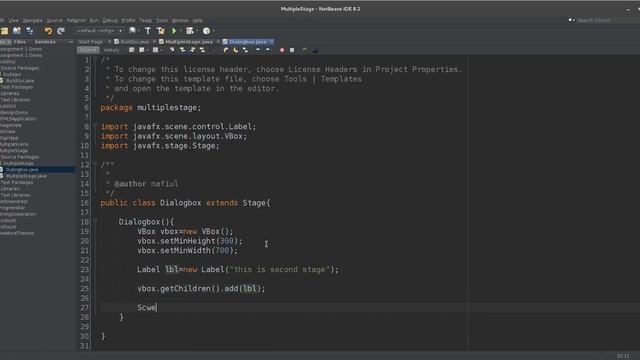Minimize the Projects panel group

pyautogui.click(x=71, y=42)
